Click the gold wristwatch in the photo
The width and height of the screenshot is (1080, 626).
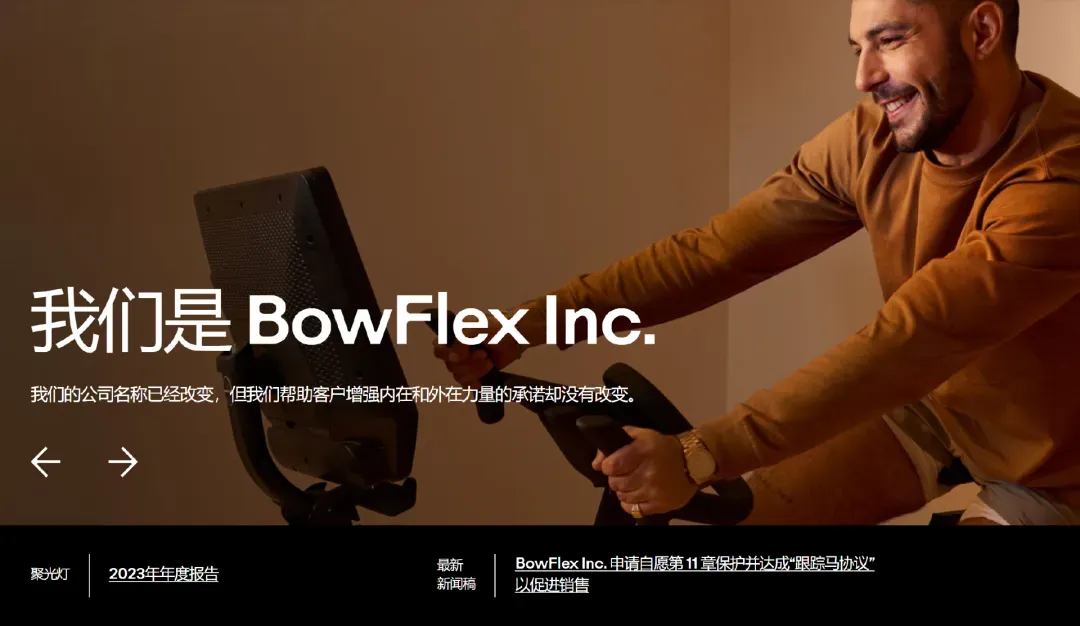[x=697, y=457]
